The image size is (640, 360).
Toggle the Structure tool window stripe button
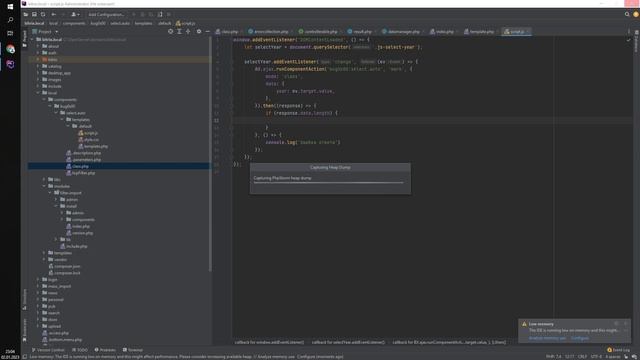coord(24,299)
